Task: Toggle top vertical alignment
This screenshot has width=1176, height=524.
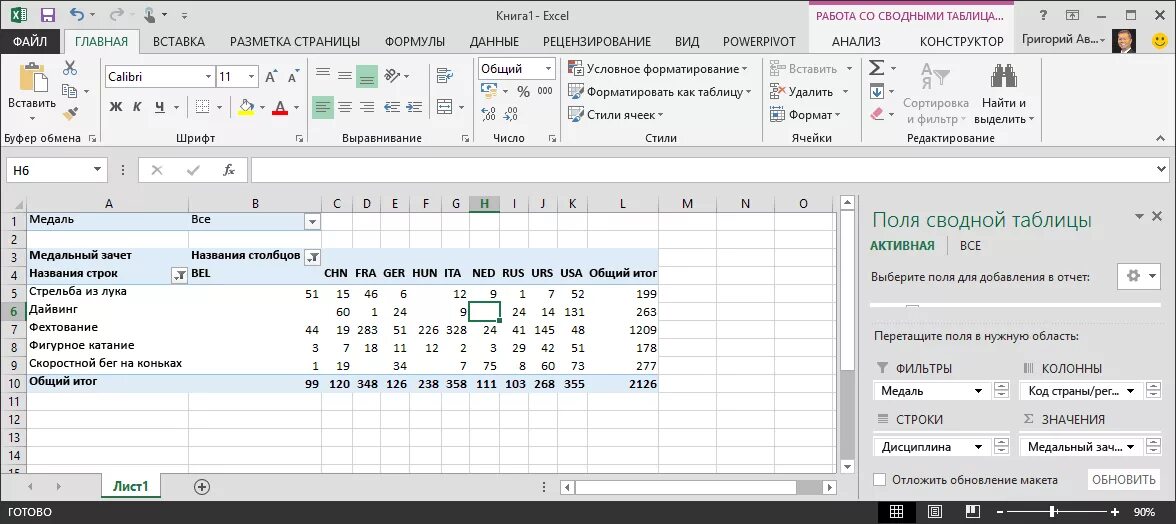Action: coord(322,74)
